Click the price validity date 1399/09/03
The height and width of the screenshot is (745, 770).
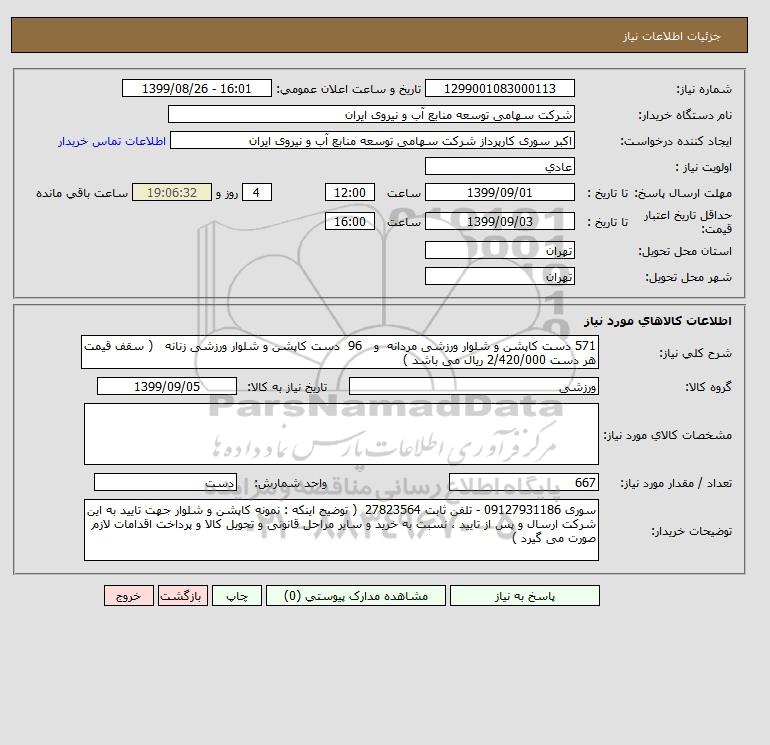[499, 221]
